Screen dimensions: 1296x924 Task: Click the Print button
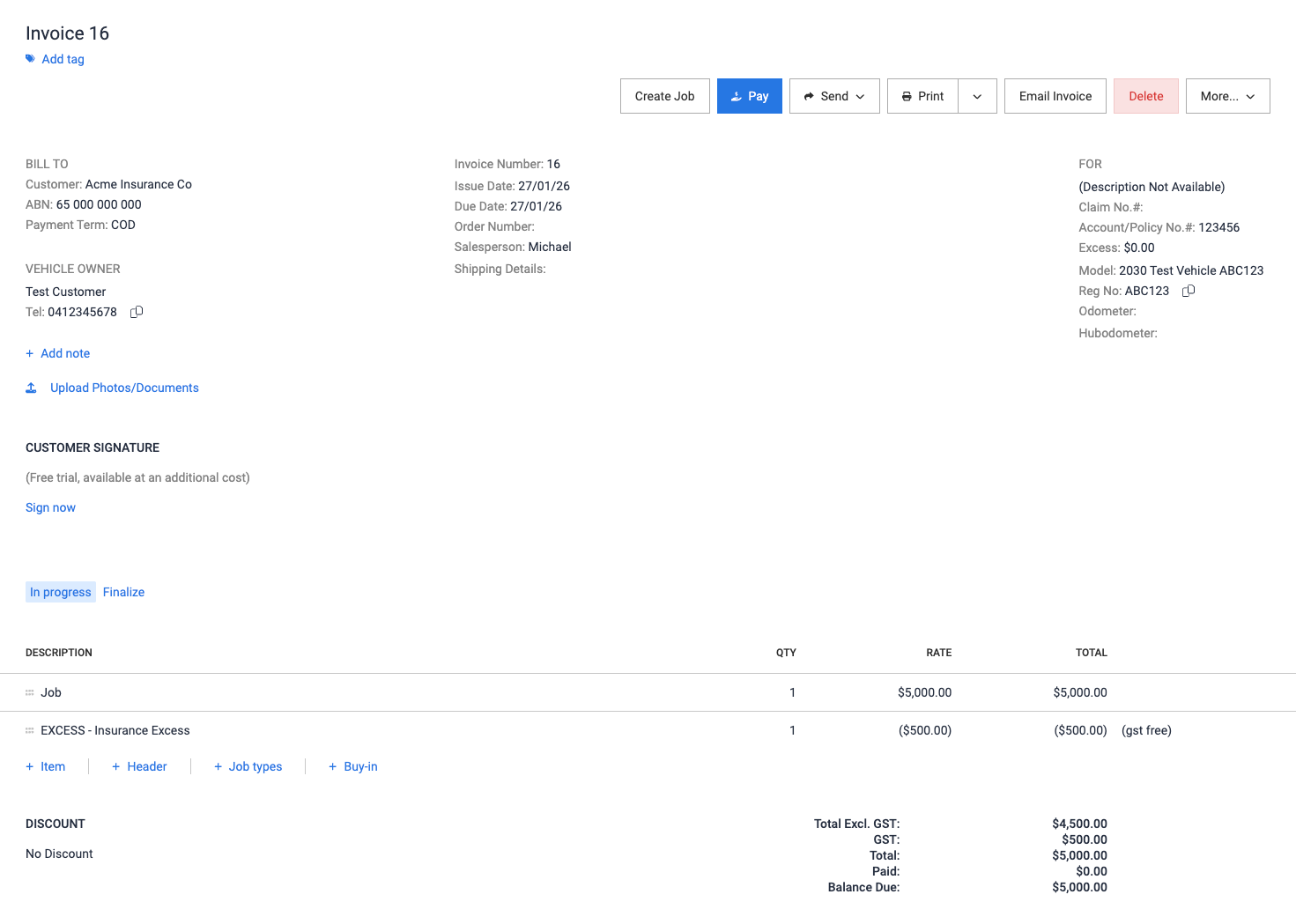(922, 96)
